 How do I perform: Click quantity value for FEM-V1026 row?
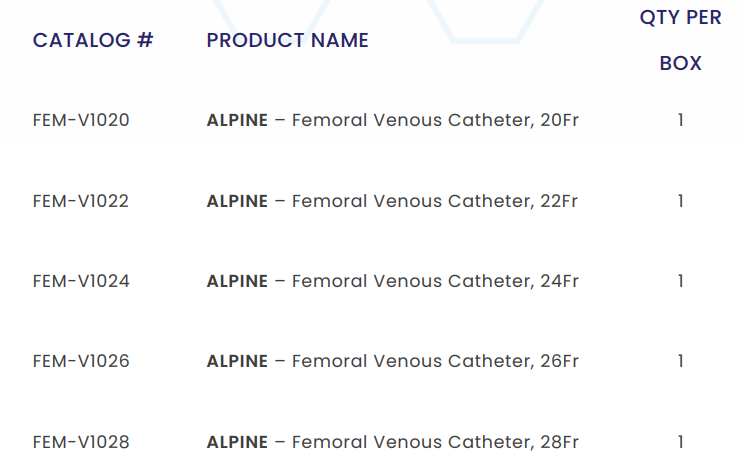point(681,361)
